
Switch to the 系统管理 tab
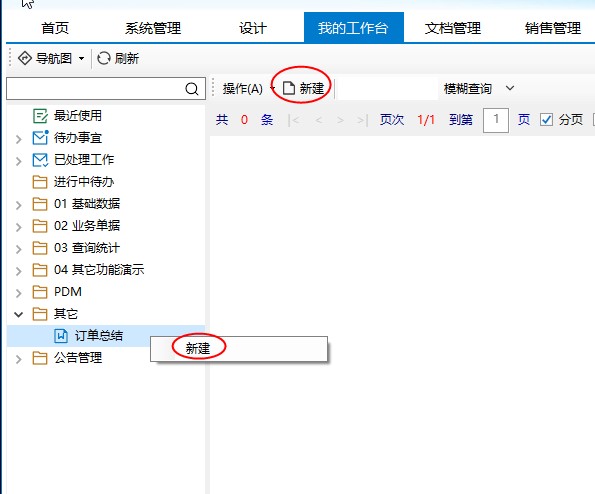tap(153, 28)
